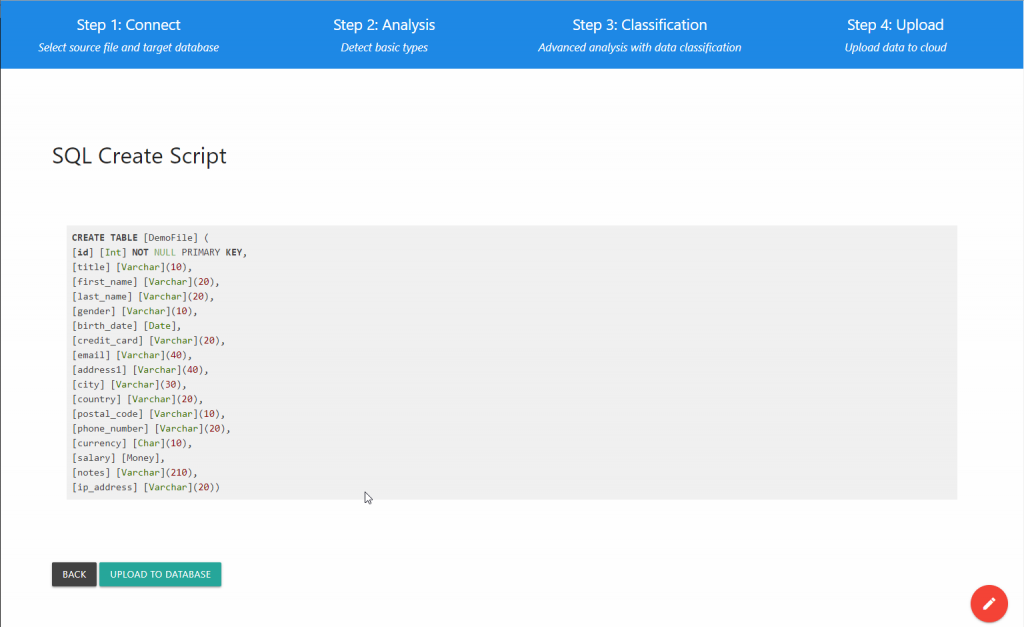Click the [email] Varchar(40) line
The height and width of the screenshot is (627, 1024).
[x=131, y=355]
